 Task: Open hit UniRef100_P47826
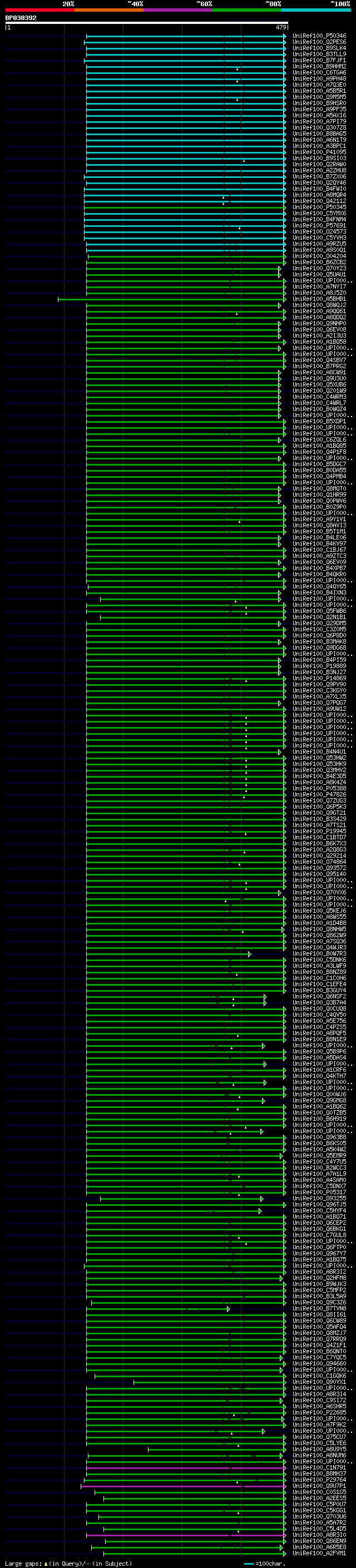319,794
